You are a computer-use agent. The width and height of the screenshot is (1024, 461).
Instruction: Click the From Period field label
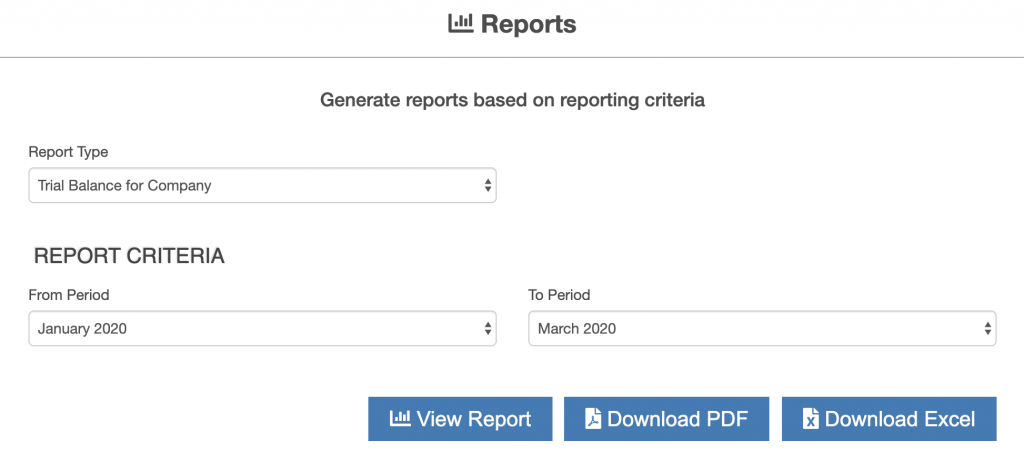[69, 295]
